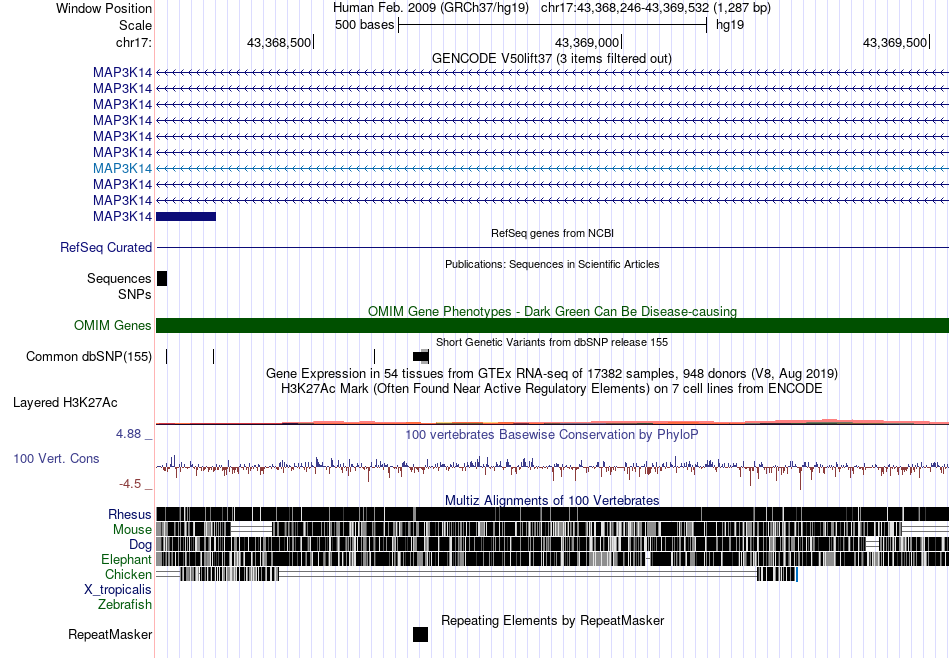Open the GENCODE V50lift37 track title
The height and width of the screenshot is (658, 950).
(551, 58)
